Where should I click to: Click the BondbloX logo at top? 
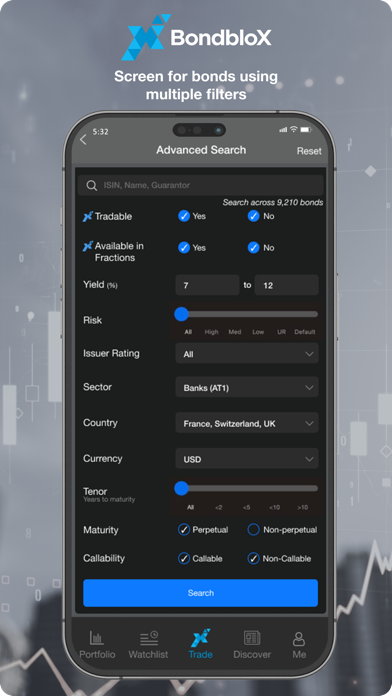(x=196, y=37)
